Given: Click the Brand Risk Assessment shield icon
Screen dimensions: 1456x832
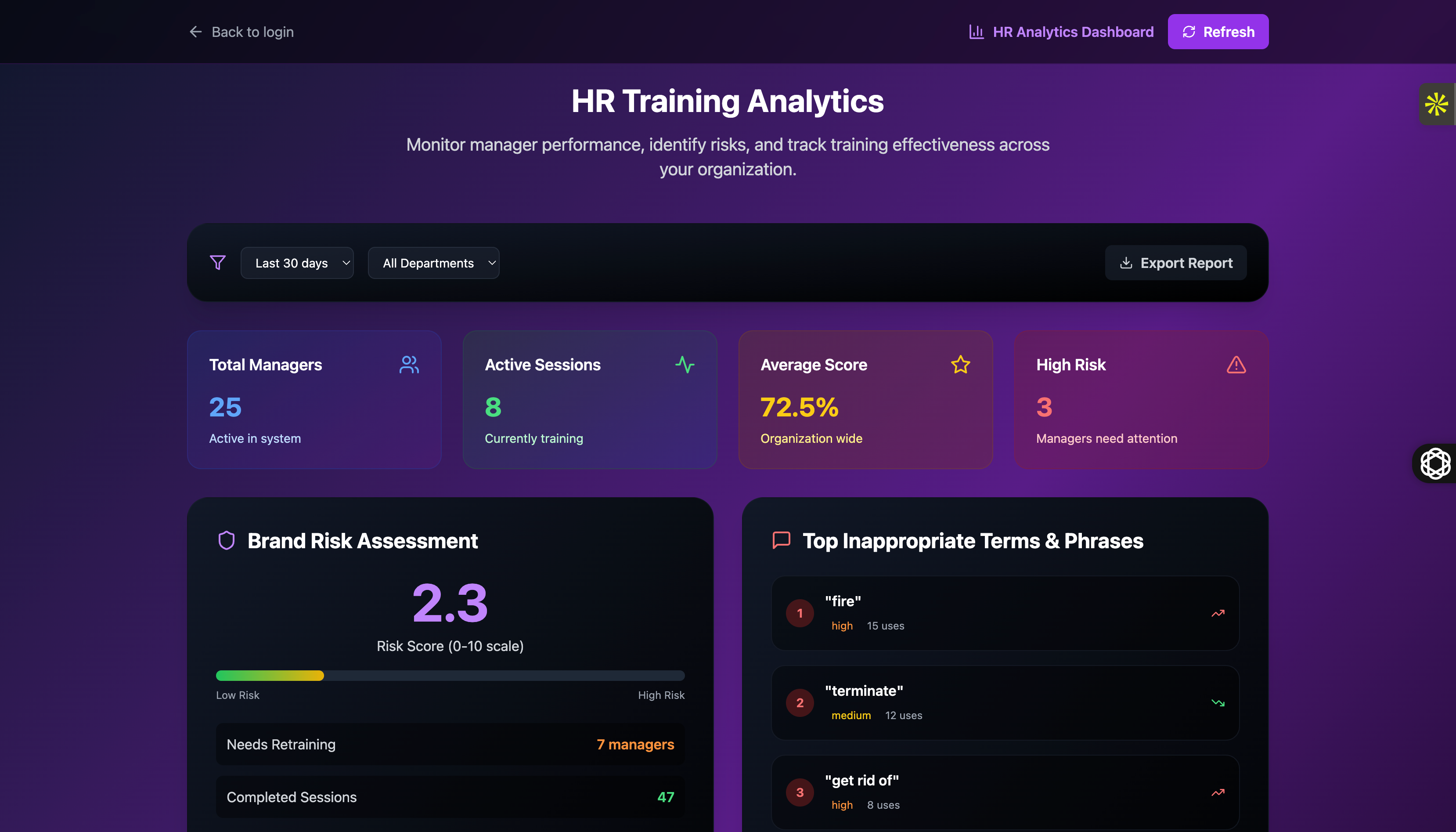Looking at the screenshot, I should coord(227,541).
